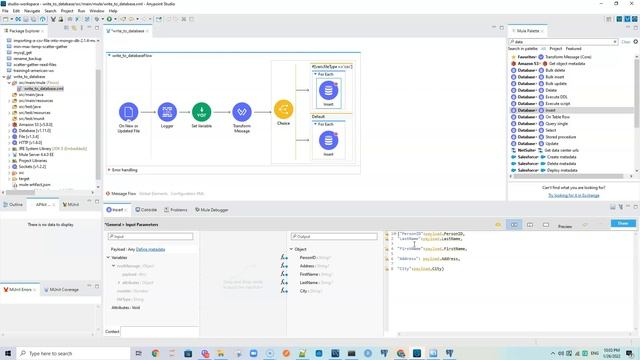Collapse the write_to_database project tree
This screenshot has width=640, height=360.
coord(4,77)
